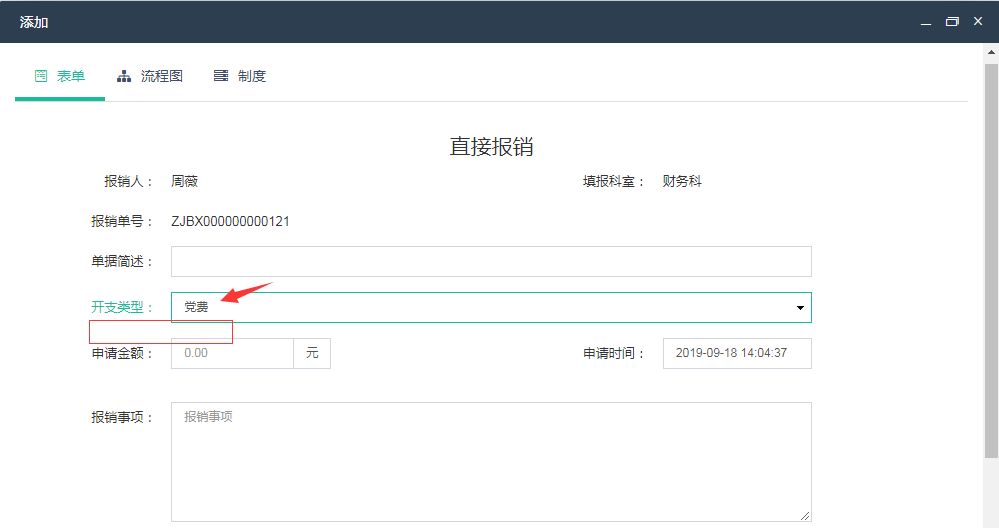Click the 添加 window title text
The height and width of the screenshot is (528, 999).
click(x=34, y=22)
